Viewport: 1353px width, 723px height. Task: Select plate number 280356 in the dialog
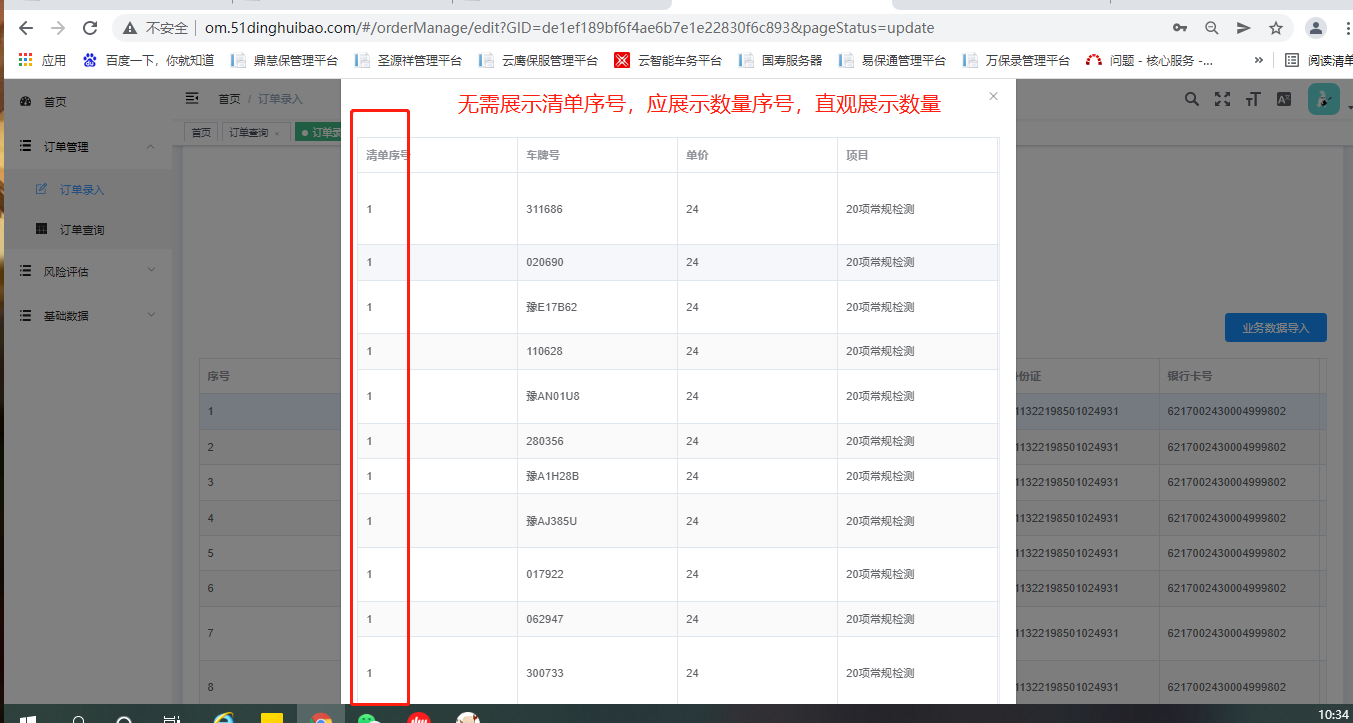point(544,441)
